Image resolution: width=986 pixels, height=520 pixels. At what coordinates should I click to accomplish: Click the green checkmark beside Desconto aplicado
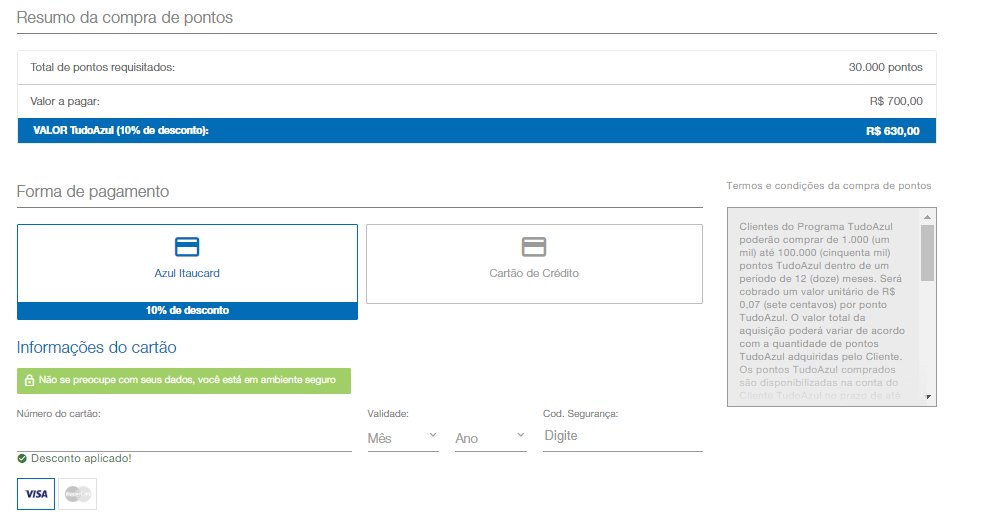22,458
